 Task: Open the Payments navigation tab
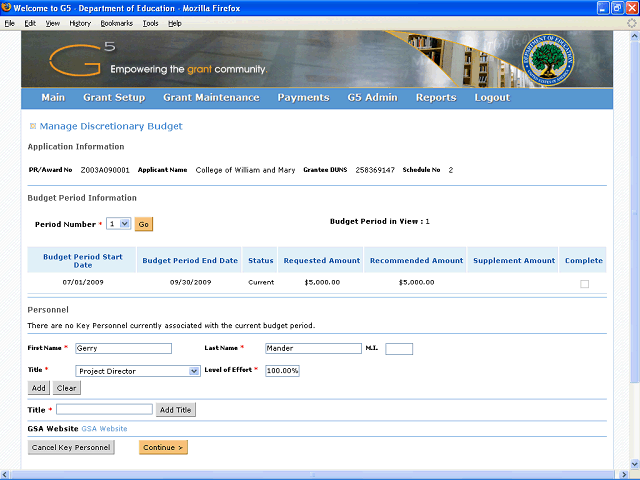click(x=303, y=98)
